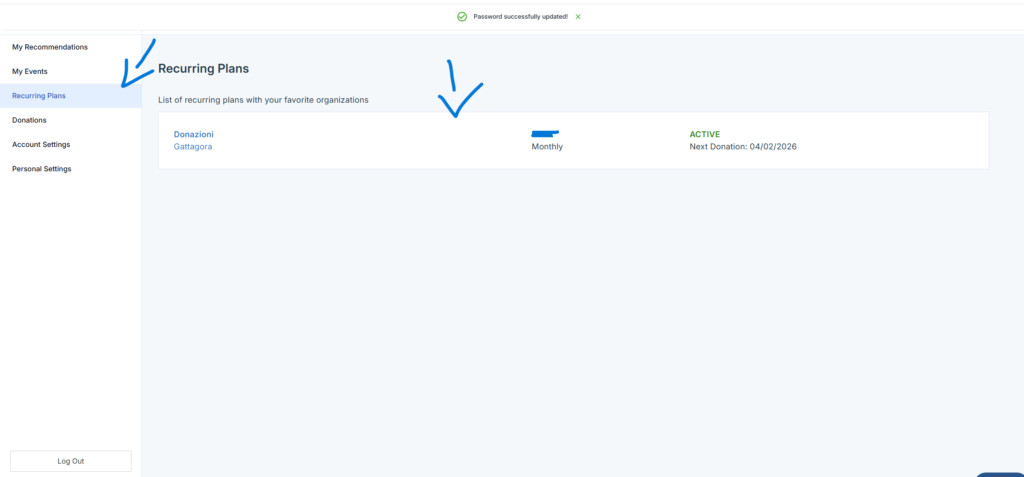Click the redacted donation amount

point(545,133)
